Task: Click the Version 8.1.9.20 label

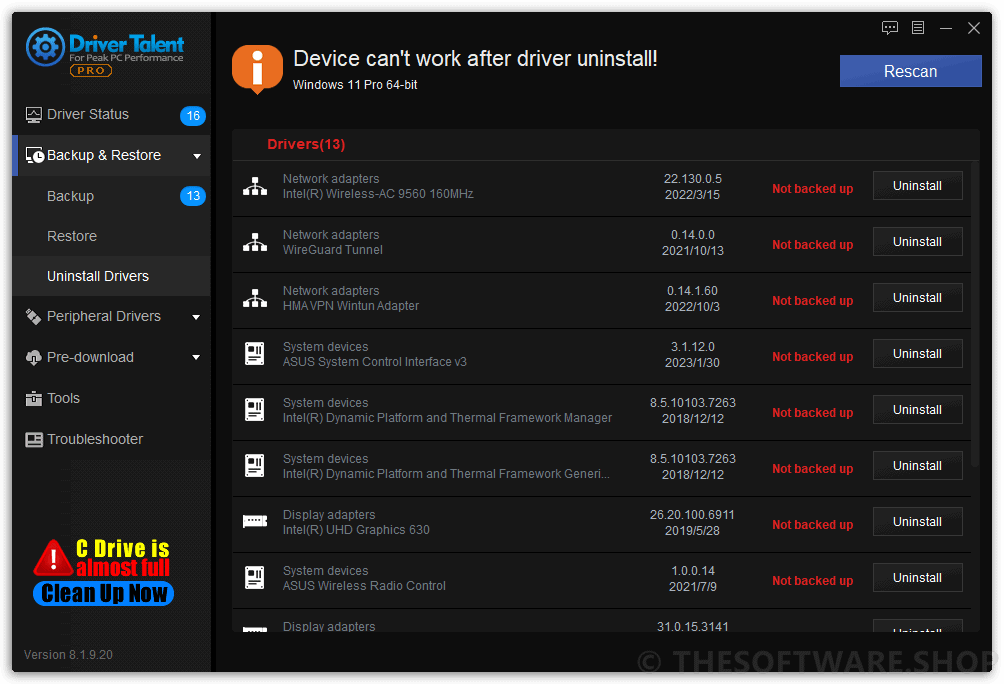Action: (x=69, y=655)
